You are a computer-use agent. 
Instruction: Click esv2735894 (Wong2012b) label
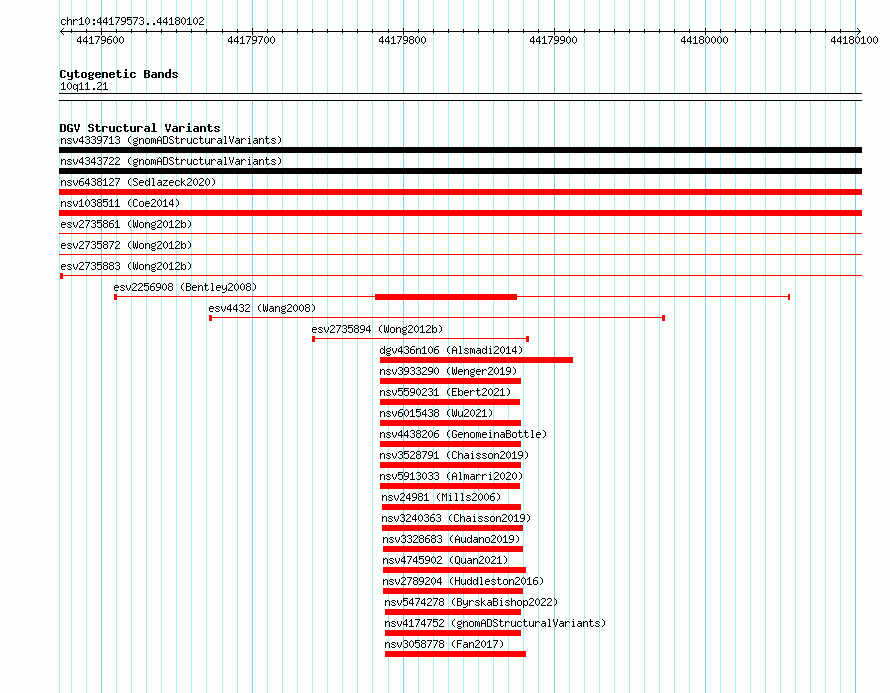tap(377, 329)
